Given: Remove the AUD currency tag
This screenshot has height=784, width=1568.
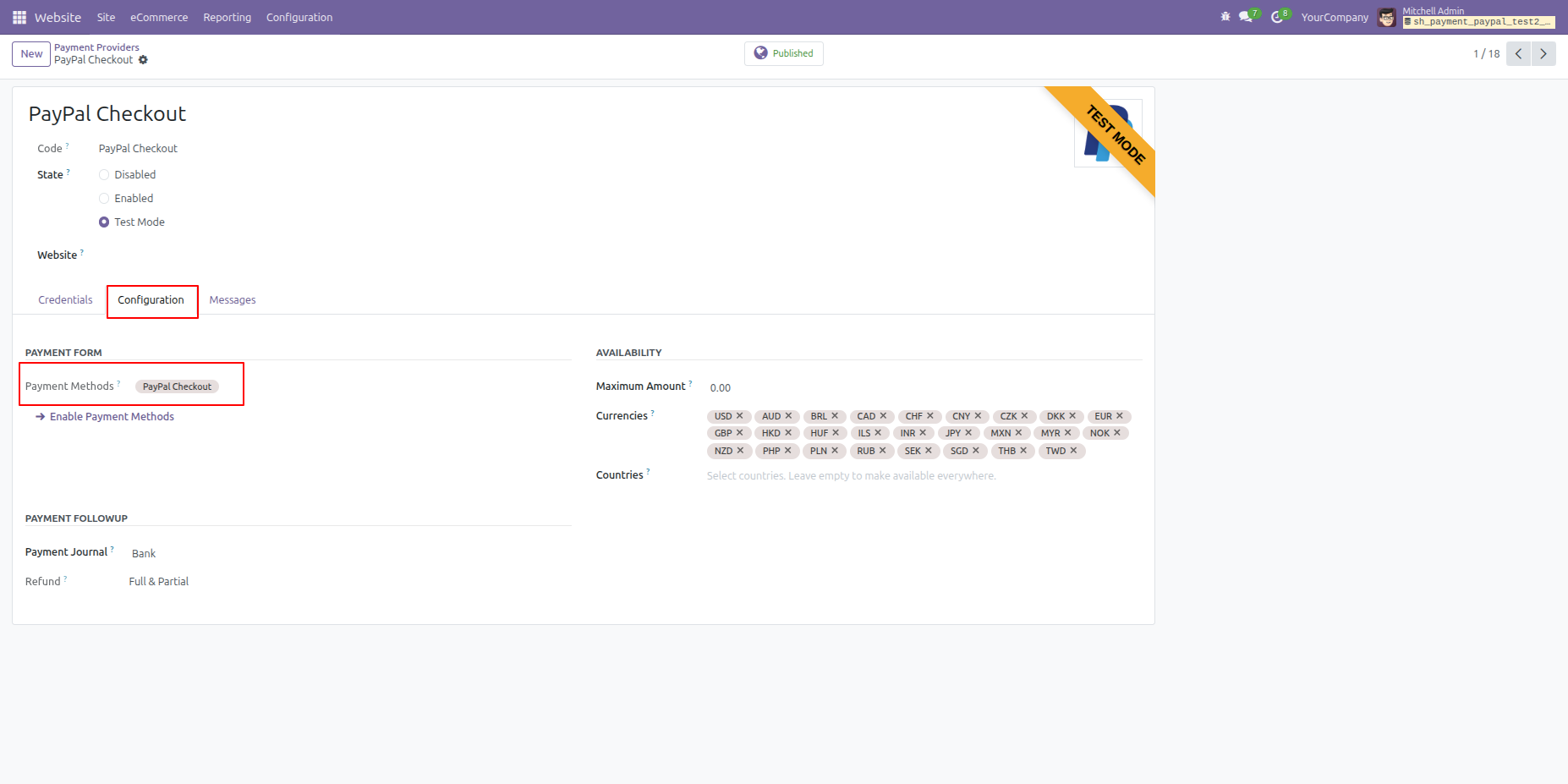Looking at the screenshot, I should pyautogui.click(x=788, y=416).
